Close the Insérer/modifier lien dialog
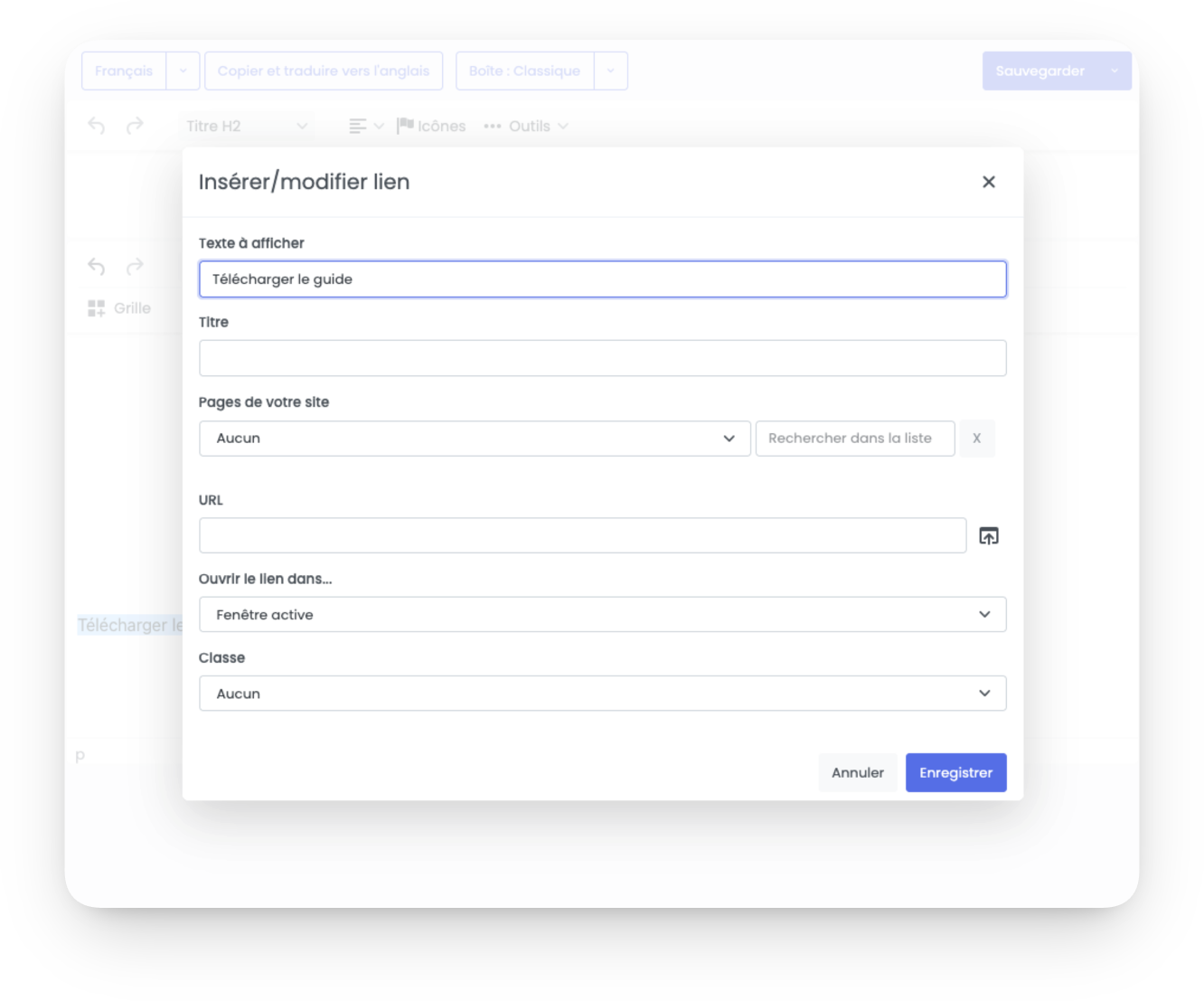 click(988, 182)
